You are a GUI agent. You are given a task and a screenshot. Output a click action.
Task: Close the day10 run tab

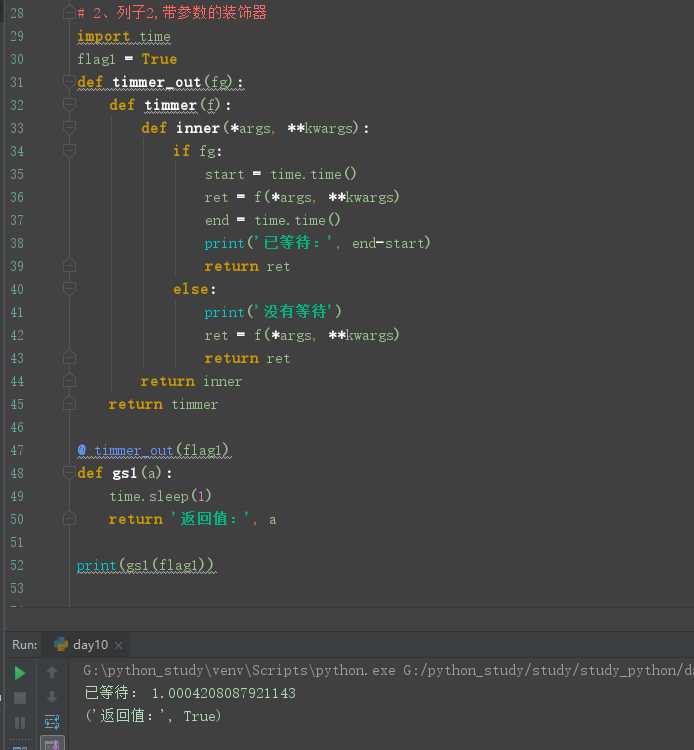(x=118, y=645)
